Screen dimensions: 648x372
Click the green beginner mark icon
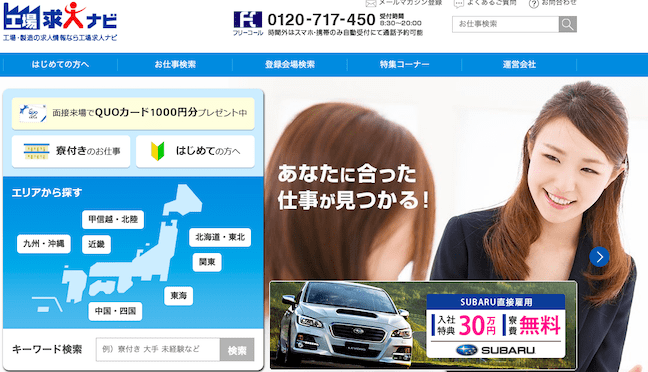coord(157,151)
